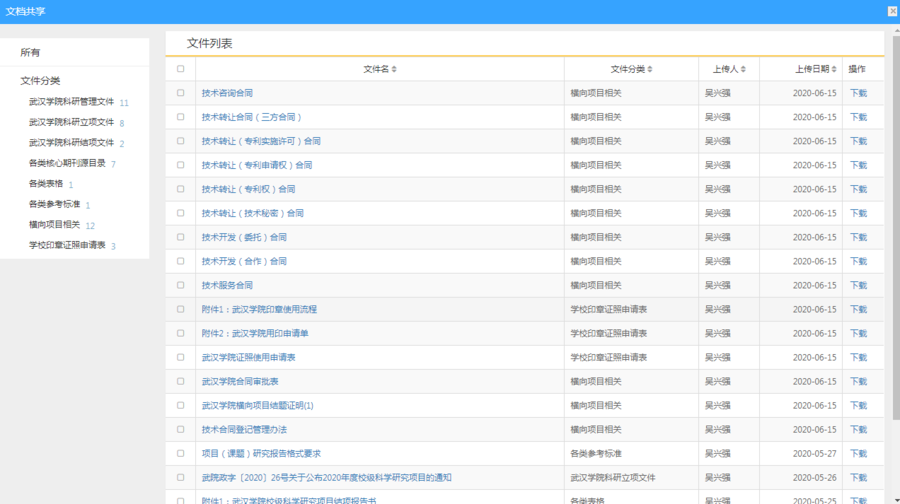Screen dimensions: 900x504
Task: Open the 技术合同登记管理办法 file link
Action: point(243,429)
